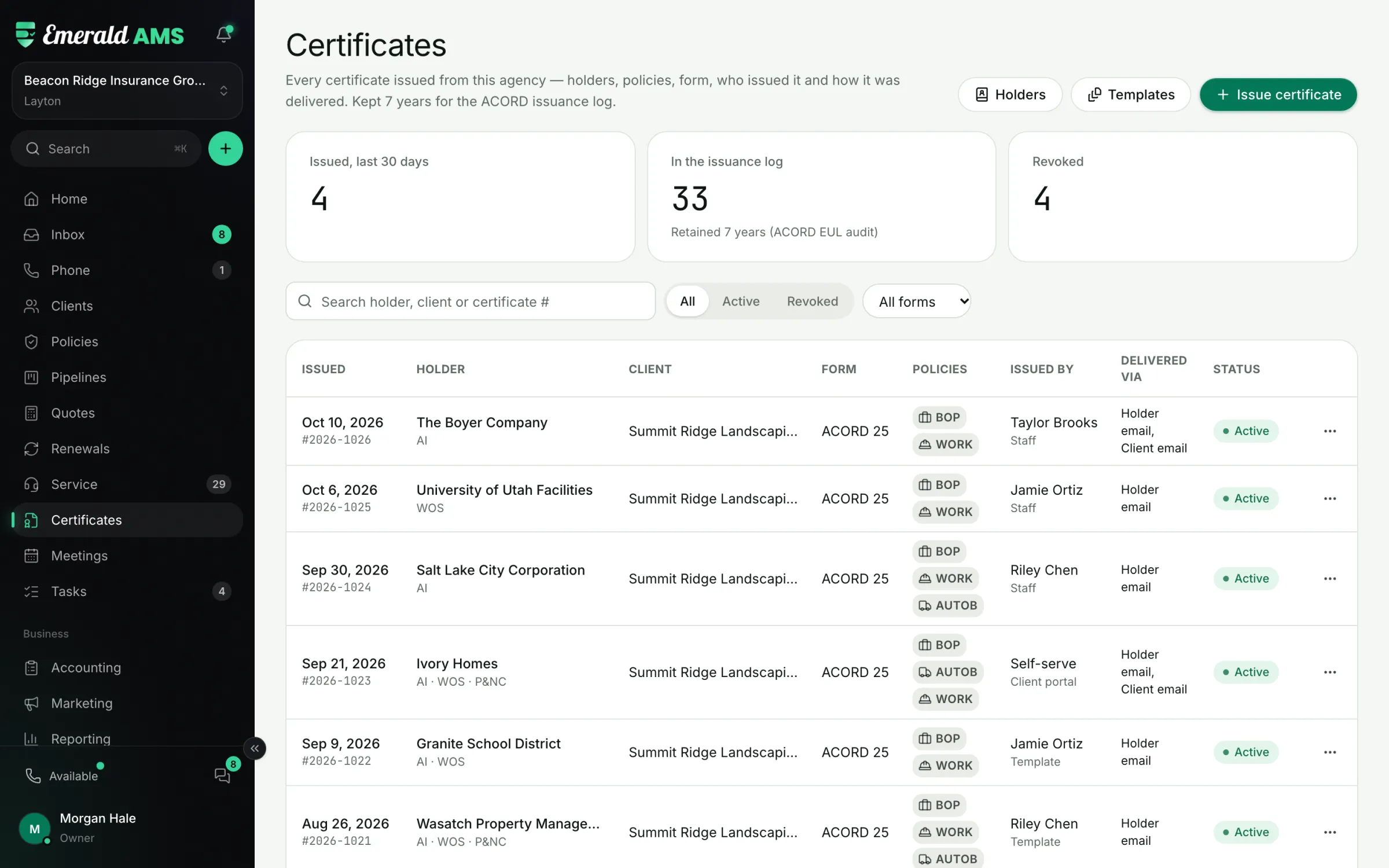Open Pipelines in sidebar

(127, 377)
